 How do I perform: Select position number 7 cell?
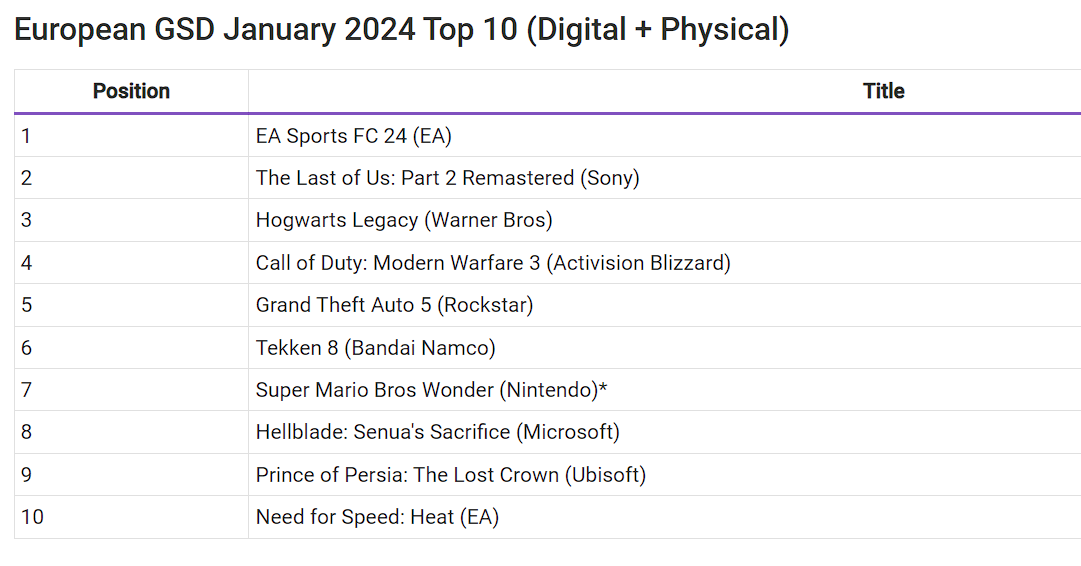coord(131,390)
